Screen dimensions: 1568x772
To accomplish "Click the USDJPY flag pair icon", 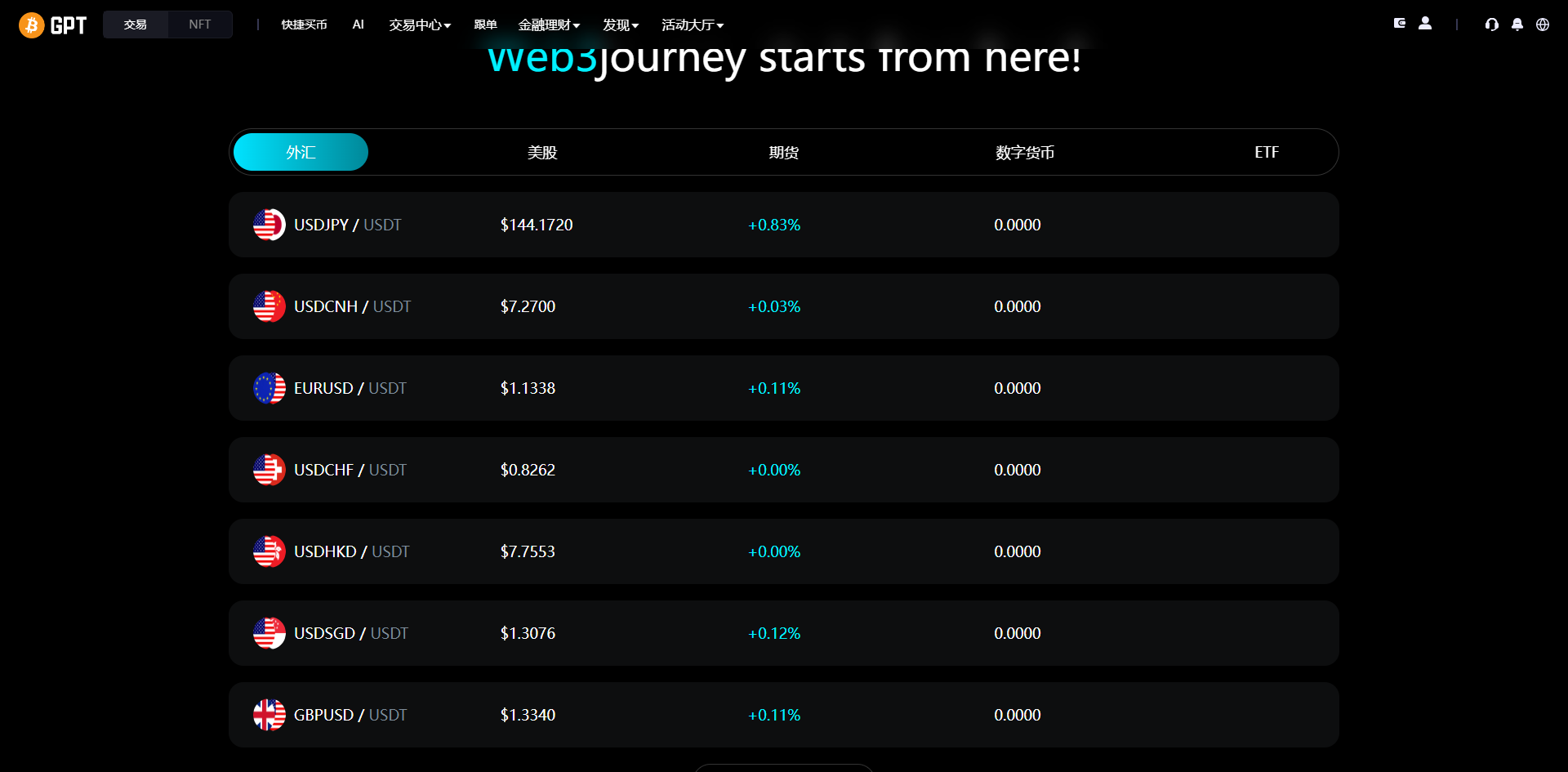I will (x=269, y=225).
